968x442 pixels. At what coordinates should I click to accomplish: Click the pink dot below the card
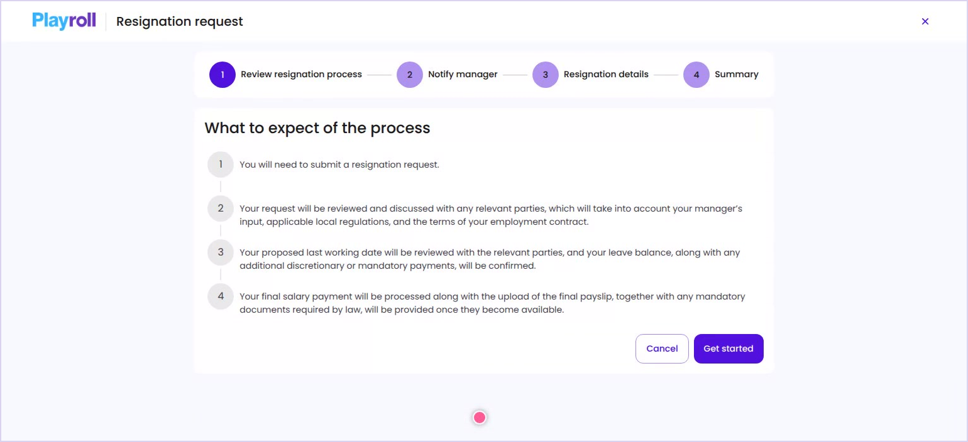(x=480, y=418)
